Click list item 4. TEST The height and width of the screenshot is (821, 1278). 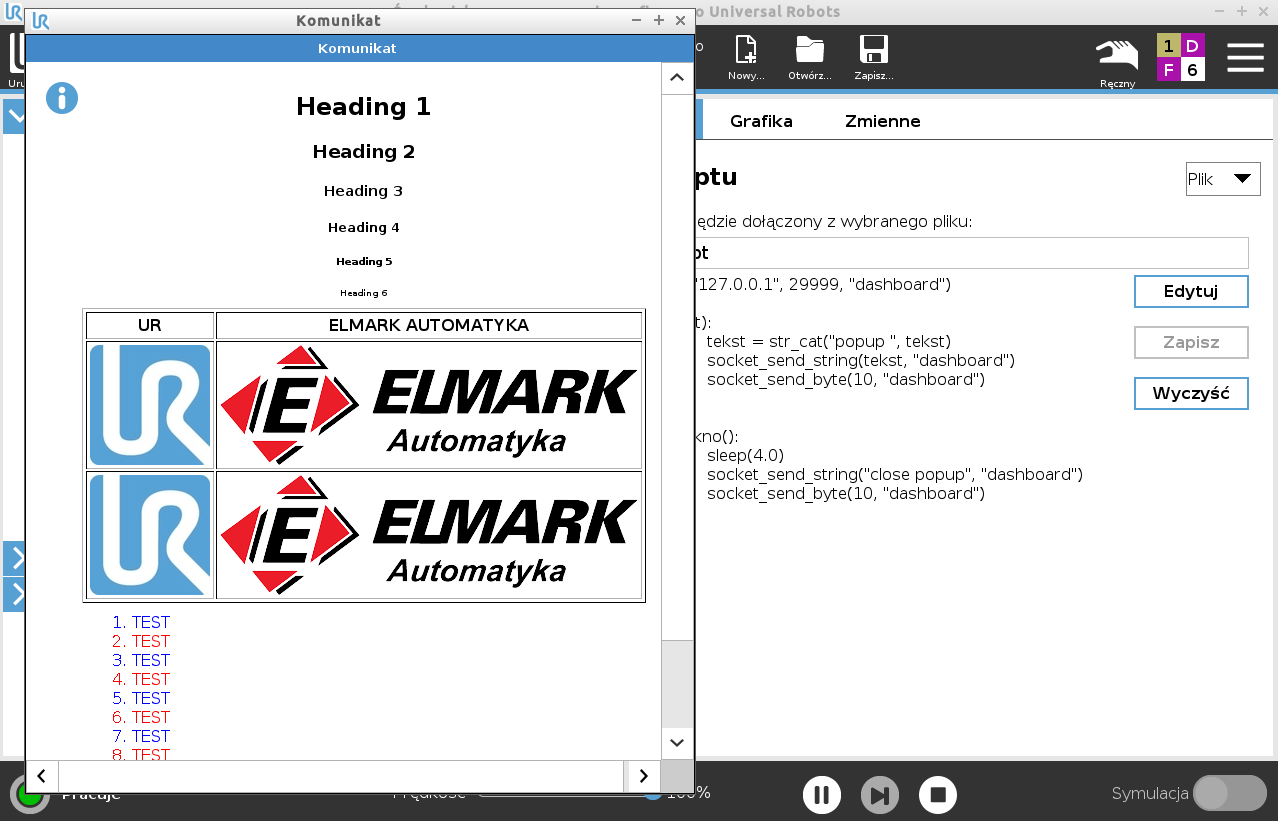coord(141,679)
